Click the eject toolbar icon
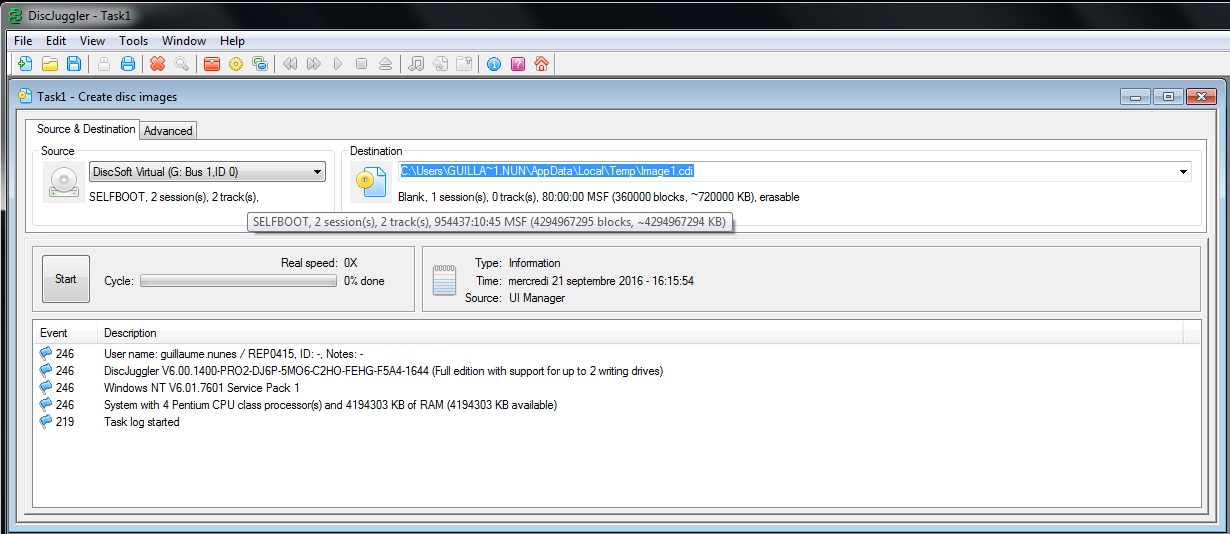Image resolution: width=1230 pixels, height=534 pixels. [x=386, y=64]
